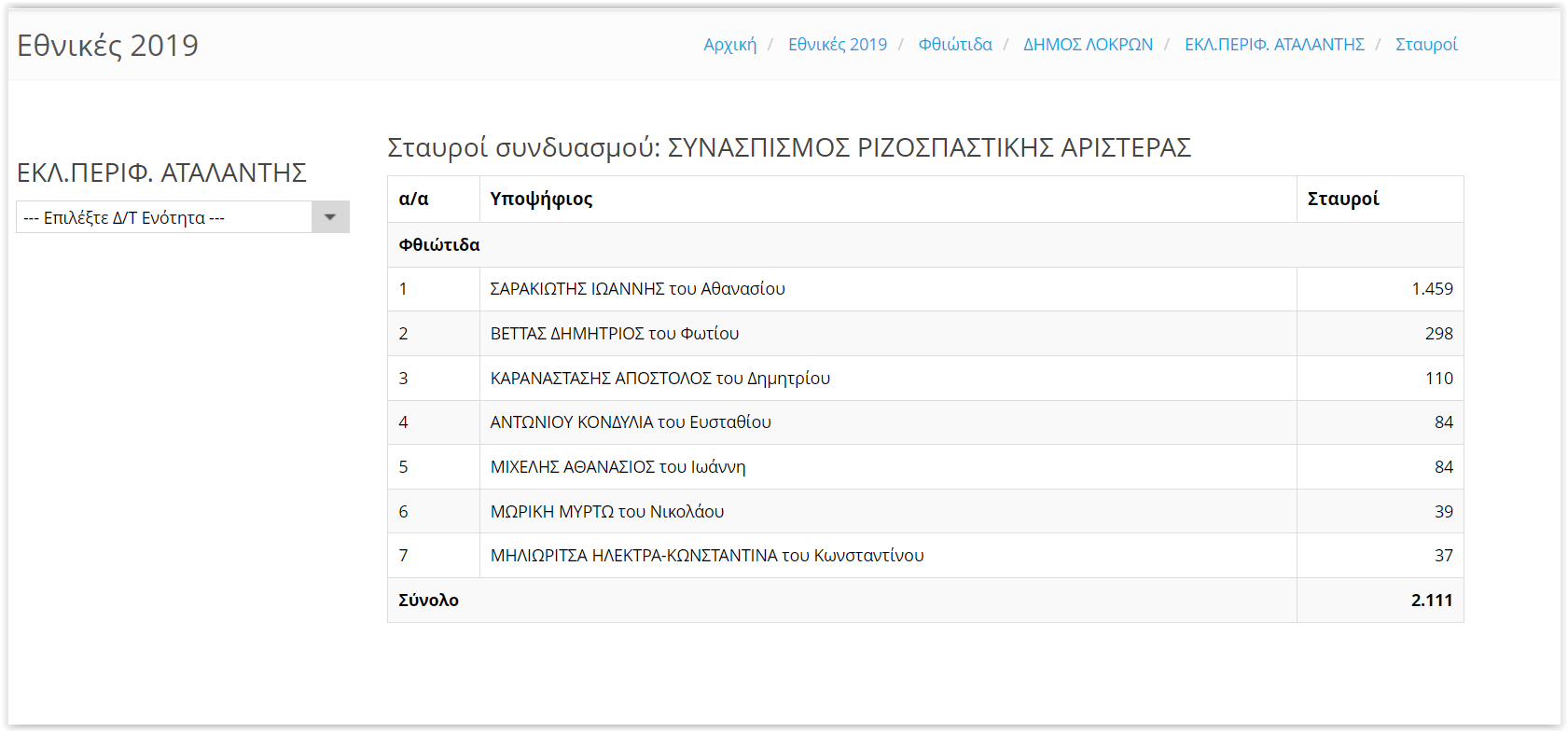Select the Σταυροί breadcrumb item
This screenshot has width=1568, height=732.
[1425, 45]
